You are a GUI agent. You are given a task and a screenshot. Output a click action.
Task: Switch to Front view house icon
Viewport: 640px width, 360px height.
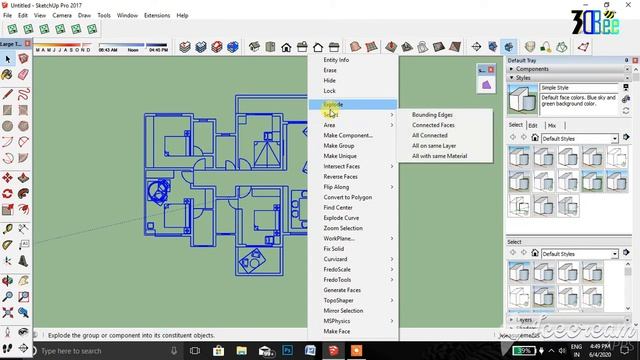point(286,47)
